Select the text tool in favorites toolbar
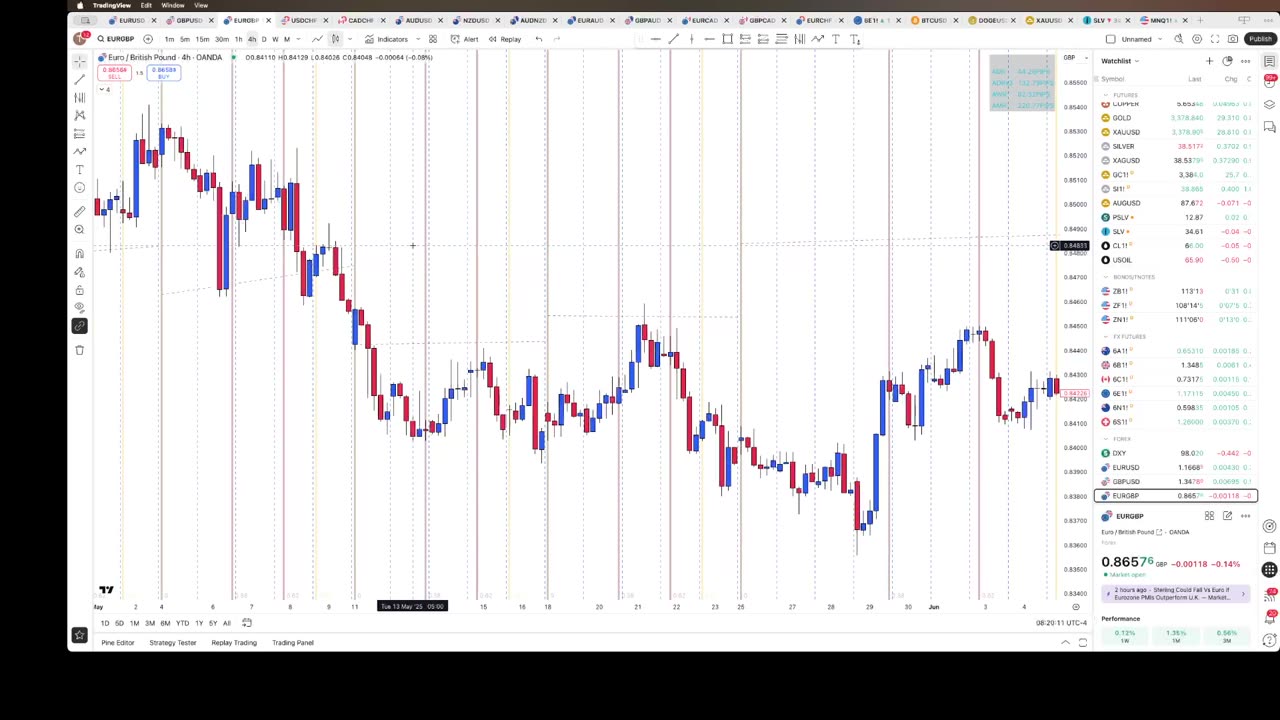The height and width of the screenshot is (720, 1280). (x=835, y=39)
